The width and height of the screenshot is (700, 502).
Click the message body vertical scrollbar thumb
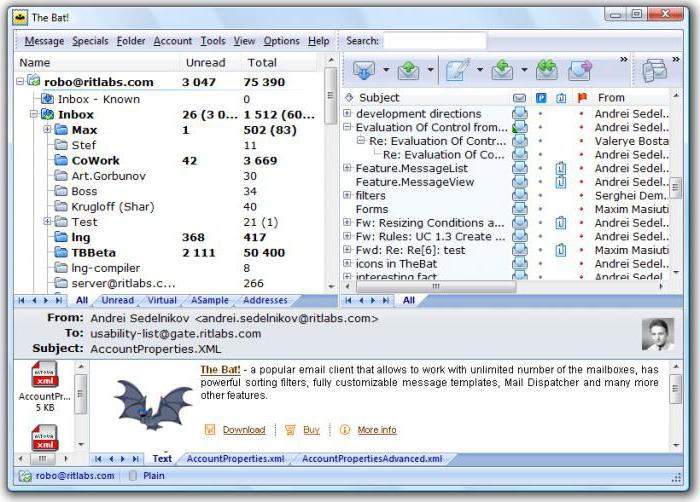676,389
